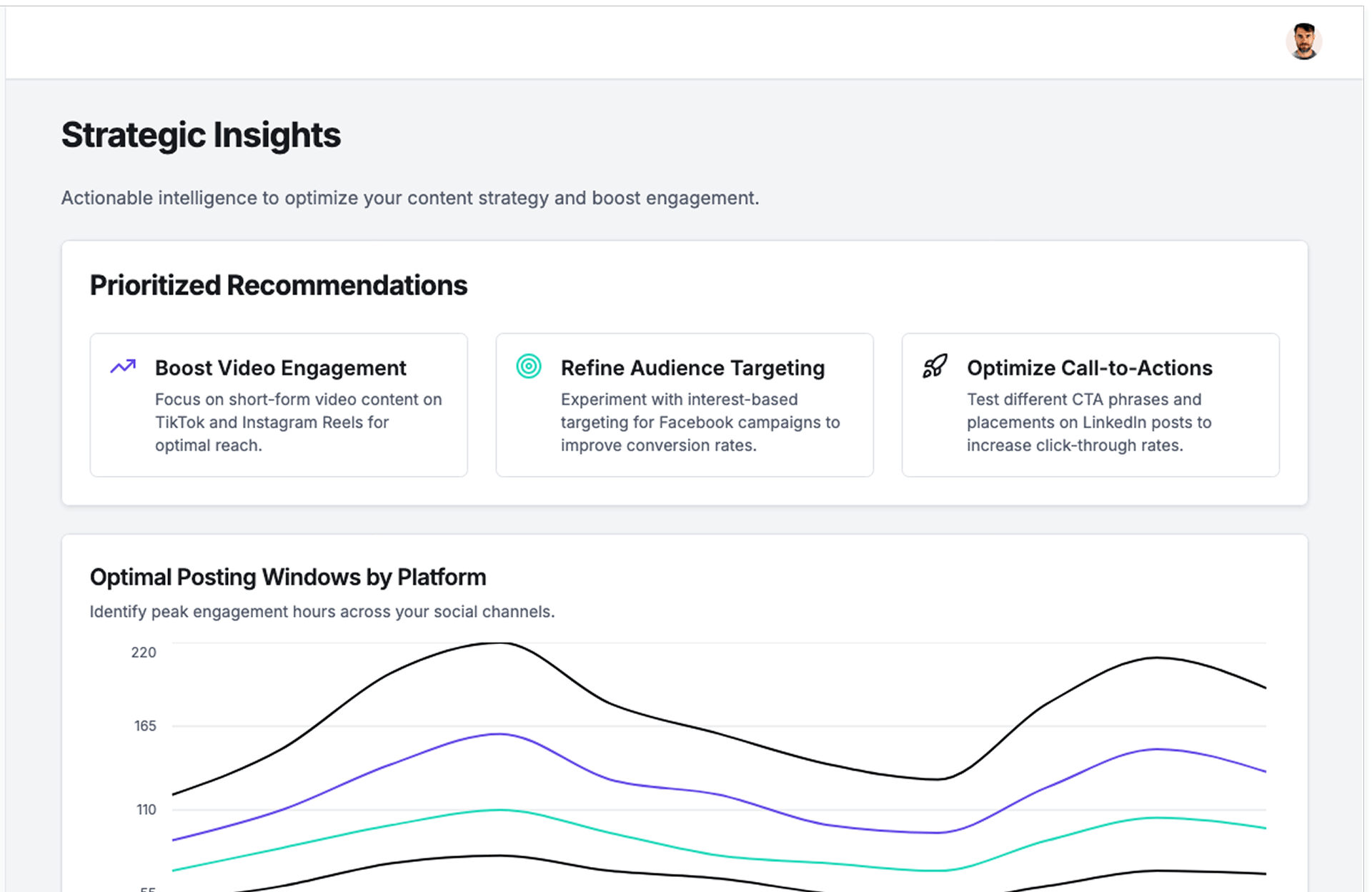The height and width of the screenshot is (892, 1372).
Task: Click the trending-up arrow icon
Action: 123,367
